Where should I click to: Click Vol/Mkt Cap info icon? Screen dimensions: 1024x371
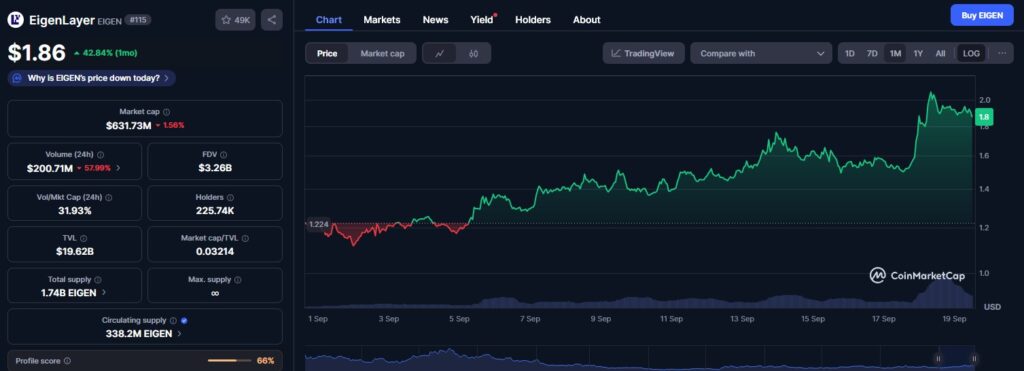[x=108, y=197]
